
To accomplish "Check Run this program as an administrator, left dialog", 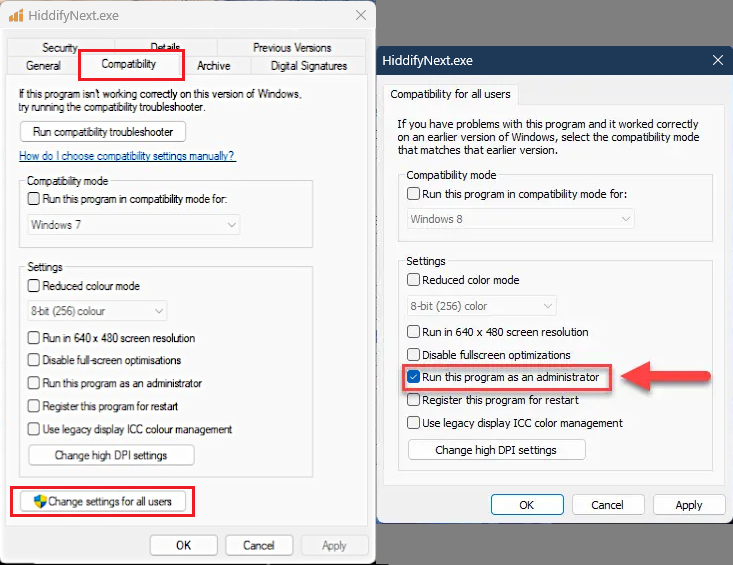I will 35,383.
